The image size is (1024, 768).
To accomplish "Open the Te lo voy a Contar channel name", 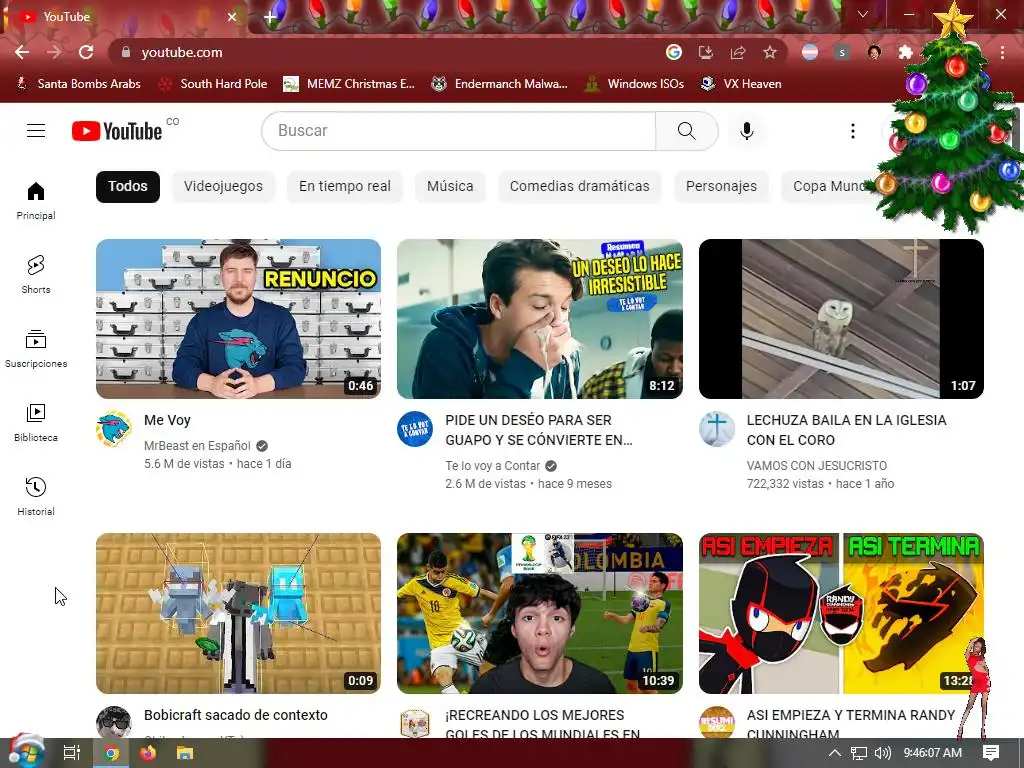I will (492, 466).
